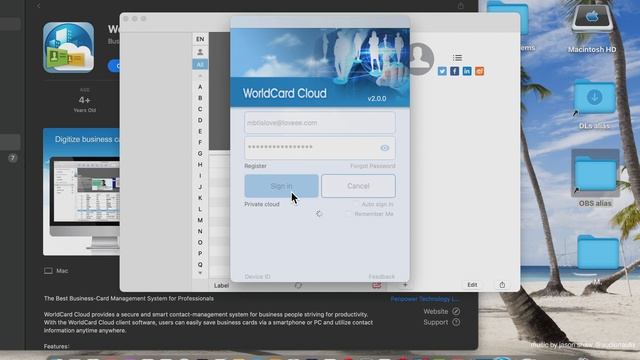Click the sync icon in bottom toolbar

coord(298,285)
